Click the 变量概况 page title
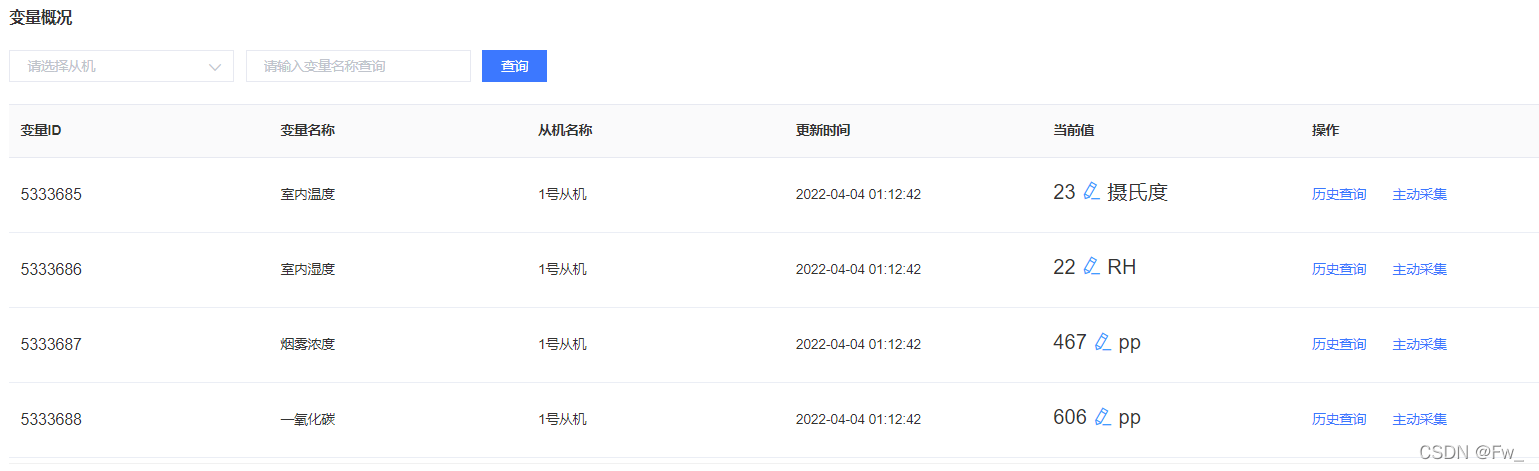Image resolution: width=1539 pixels, height=471 pixels. [41, 17]
